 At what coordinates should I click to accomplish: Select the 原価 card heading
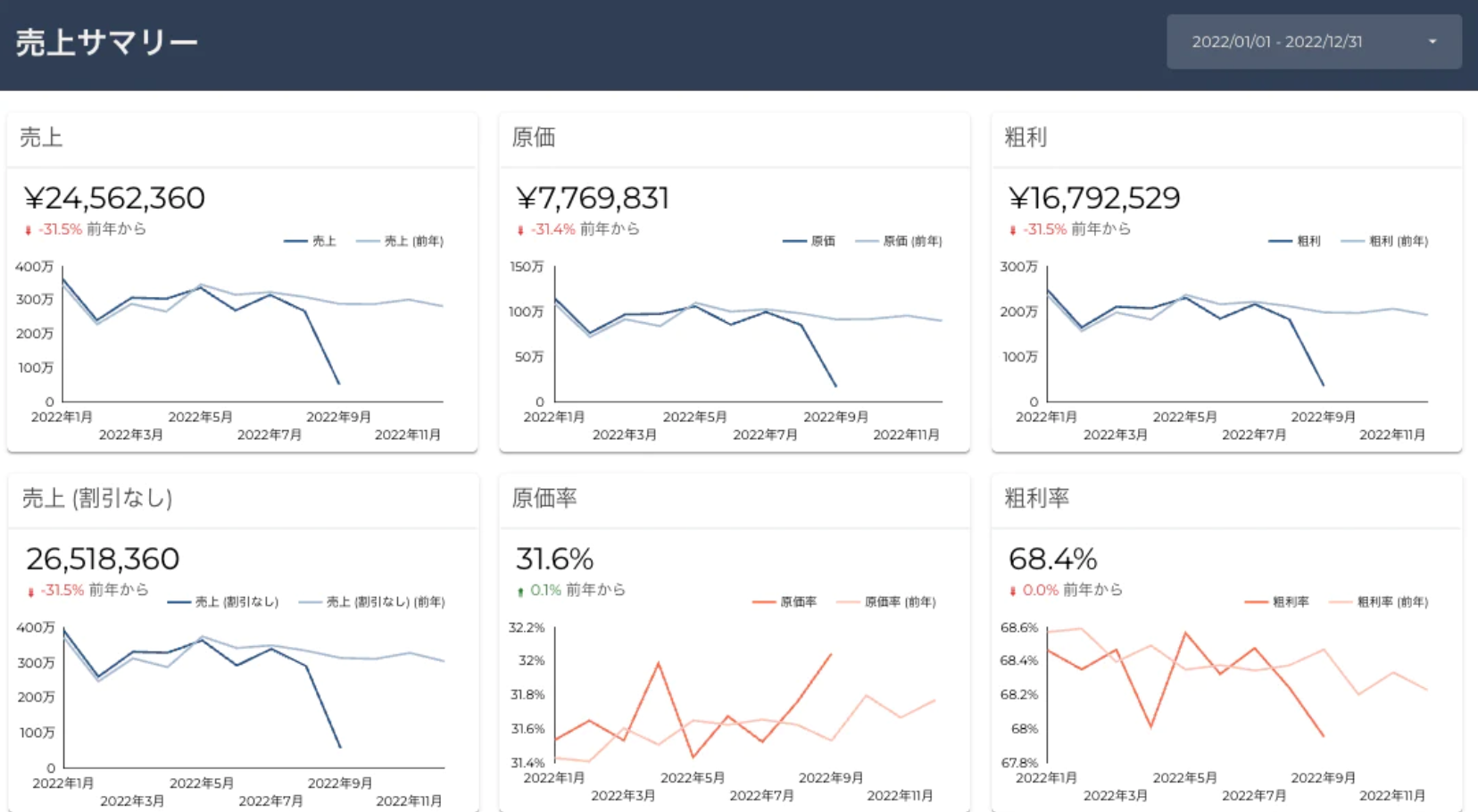(x=534, y=137)
